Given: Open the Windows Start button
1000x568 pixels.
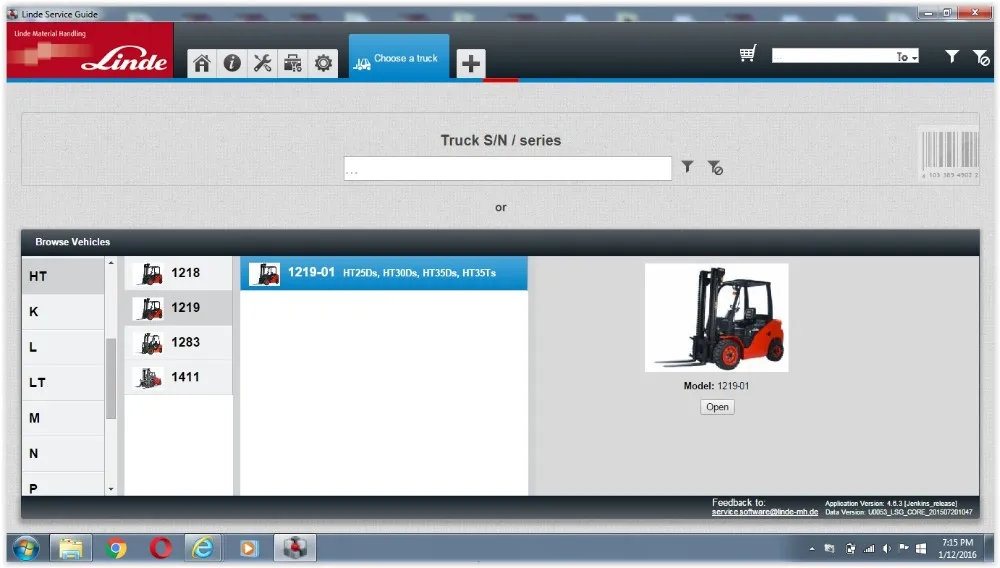Looking at the screenshot, I should click(x=26, y=548).
